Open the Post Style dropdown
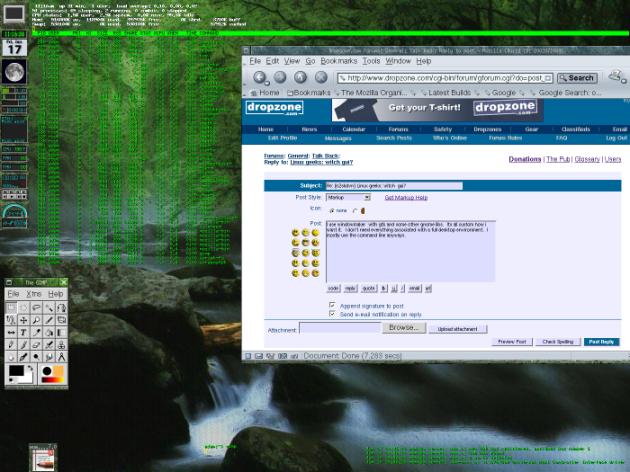This screenshot has width=630, height=472. (x=348, y=198)
